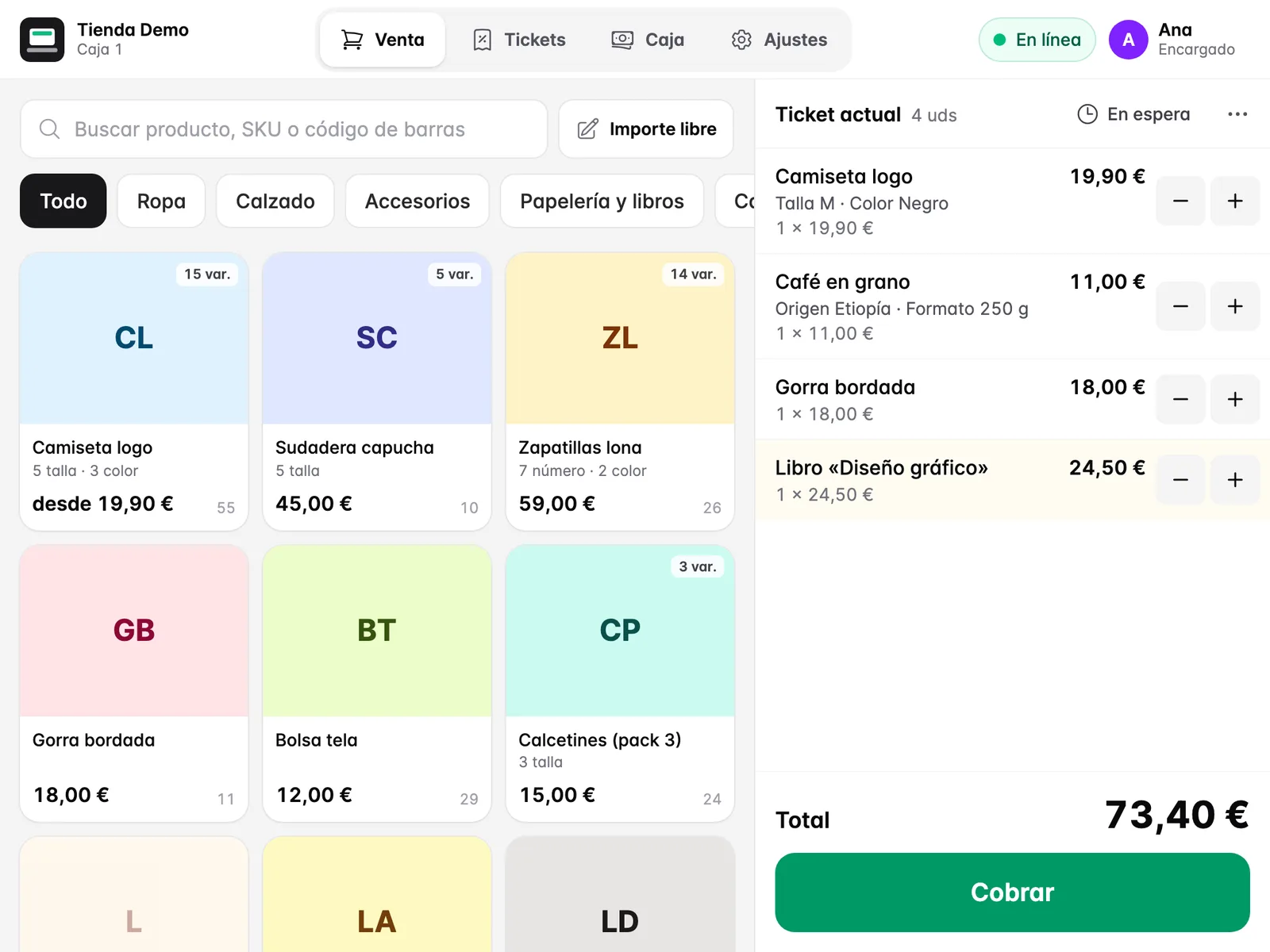Open the Venta tab

point(383,40)
